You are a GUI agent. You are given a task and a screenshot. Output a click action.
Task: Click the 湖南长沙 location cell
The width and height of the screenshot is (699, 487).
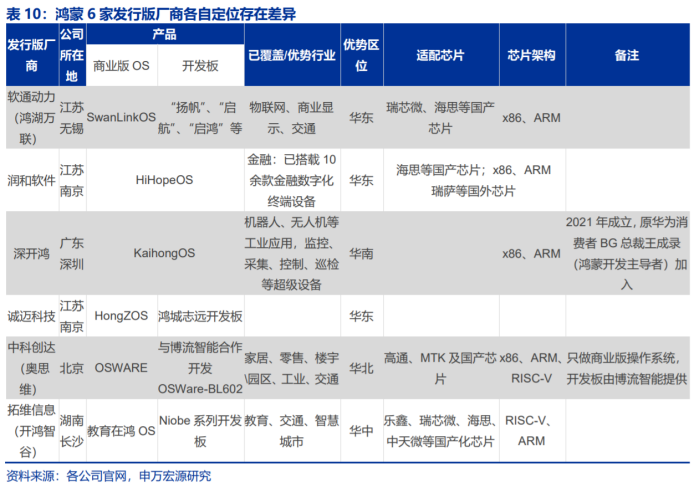pyautogui.click(x=72, y=431)
